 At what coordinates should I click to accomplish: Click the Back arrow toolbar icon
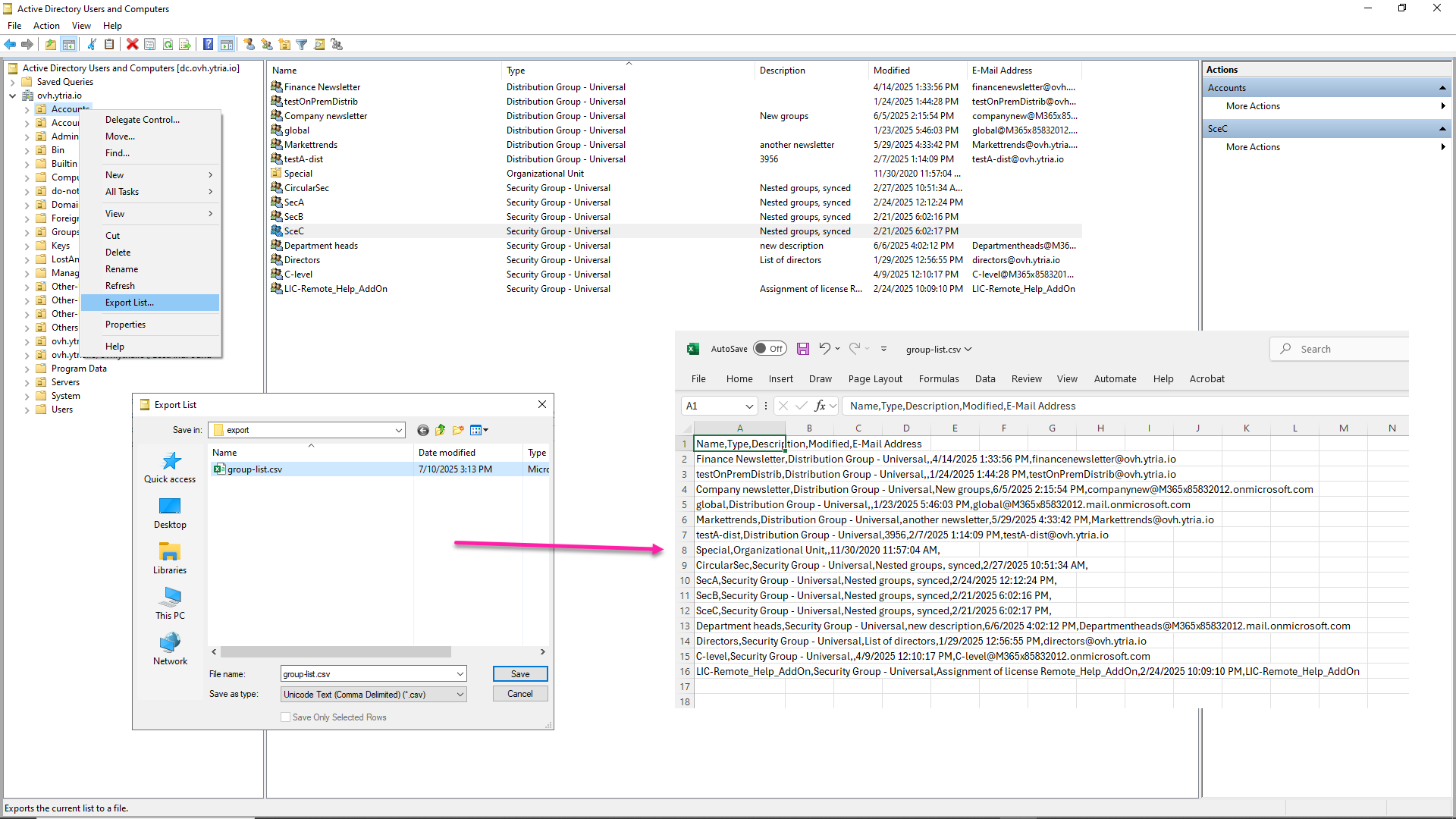11,45
